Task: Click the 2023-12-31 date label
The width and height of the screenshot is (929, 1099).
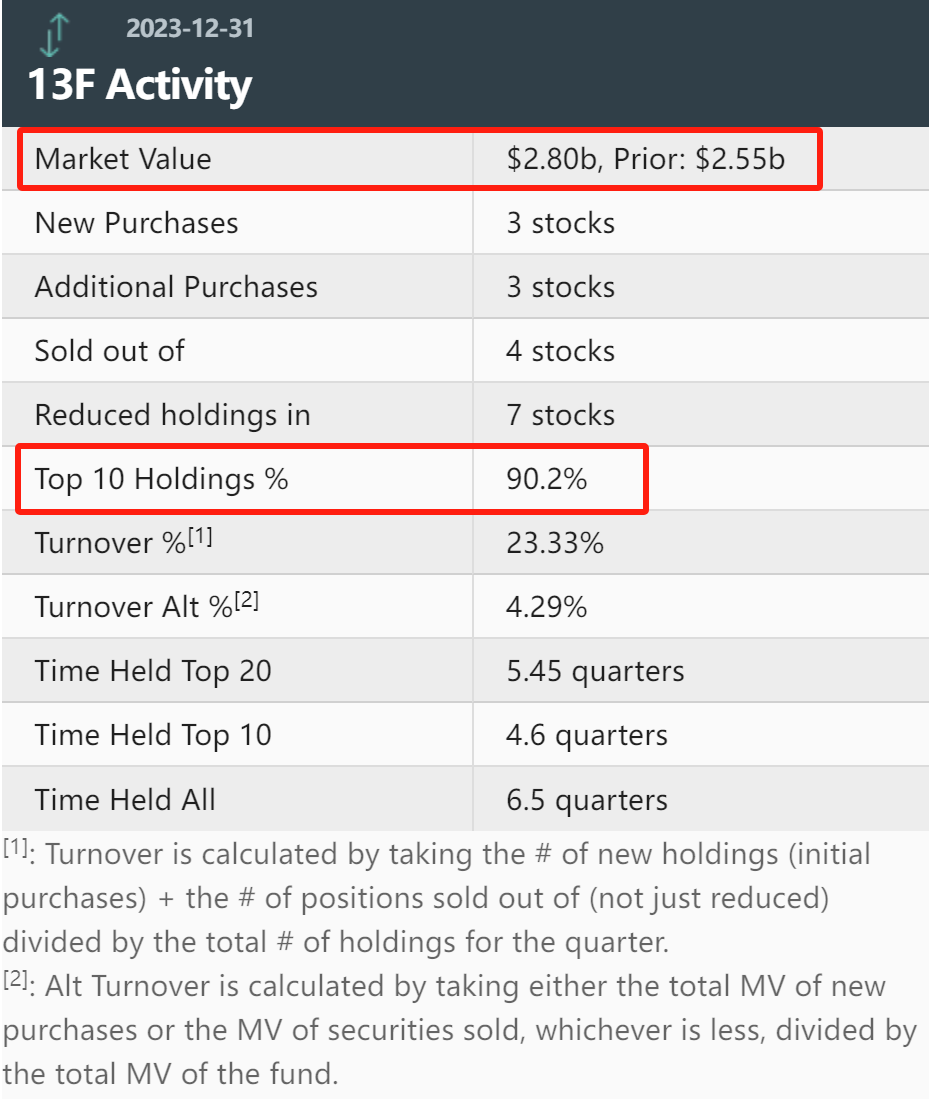Action: [190, 29]
